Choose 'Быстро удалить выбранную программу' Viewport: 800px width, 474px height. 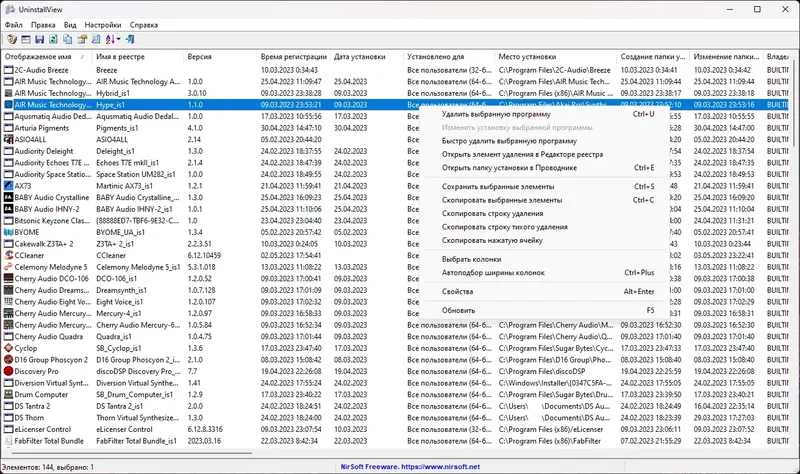coord(544,141)
